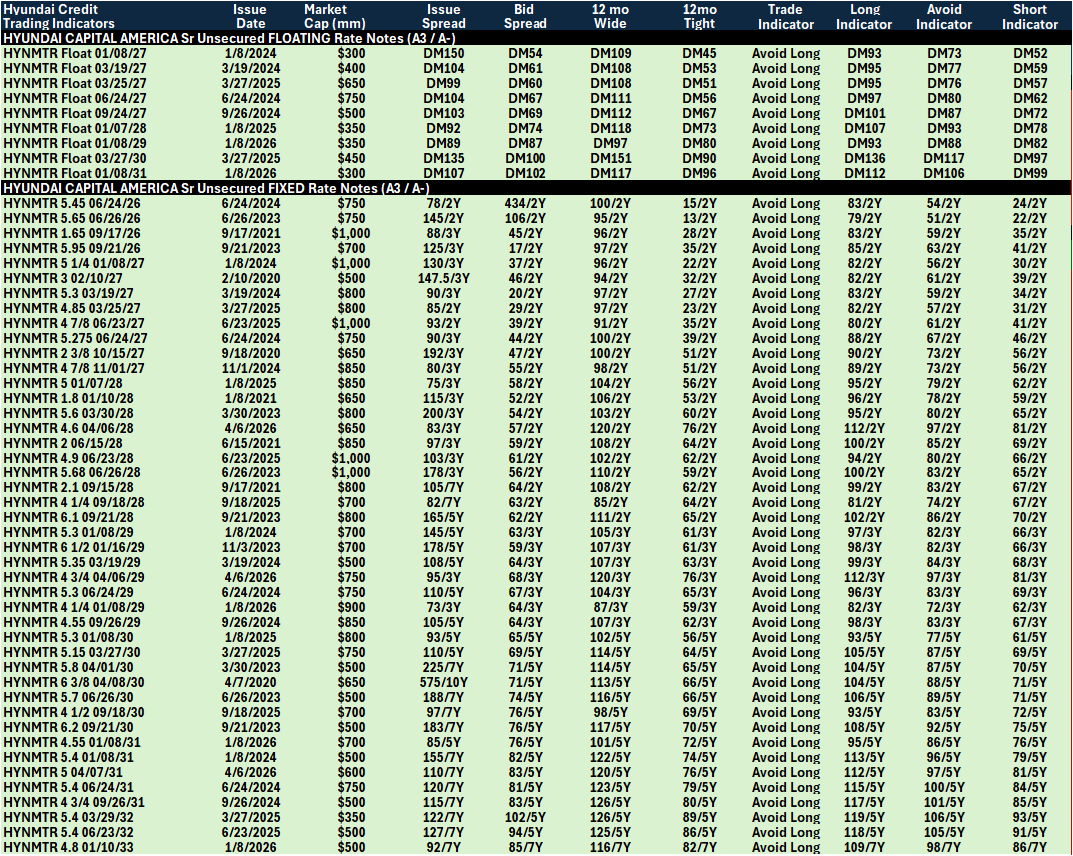The image size is (1073, 856).
Task: Select issue spread 147.5/3Y for HYNMTR 3 02/10/27
Action: pyautogui.click(x=443, y=278)
